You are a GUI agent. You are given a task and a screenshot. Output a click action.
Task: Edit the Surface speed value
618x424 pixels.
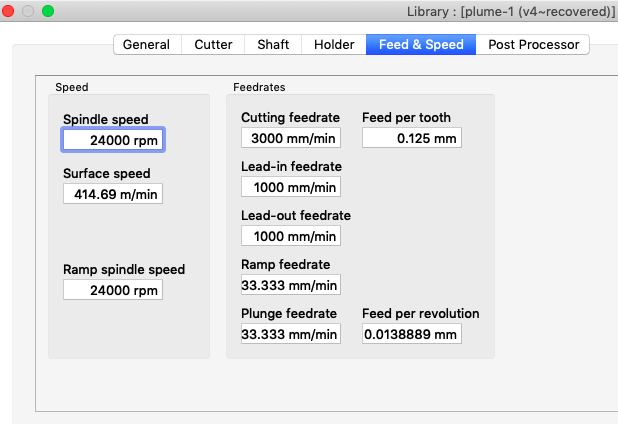(x=113, y=194)
